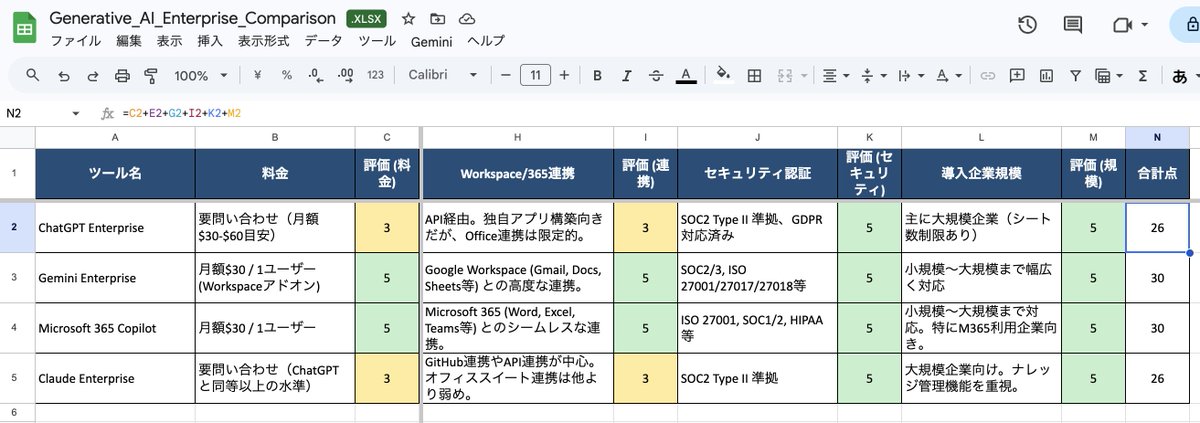
Task: Select the Claude Enterprise cell
Action: click(x=115, y=378)
